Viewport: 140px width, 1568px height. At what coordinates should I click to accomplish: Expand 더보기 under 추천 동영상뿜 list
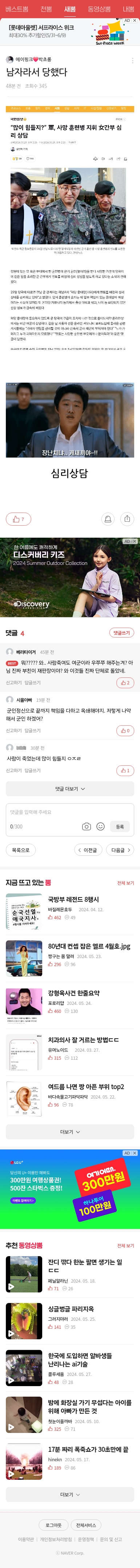(70, 1494)
